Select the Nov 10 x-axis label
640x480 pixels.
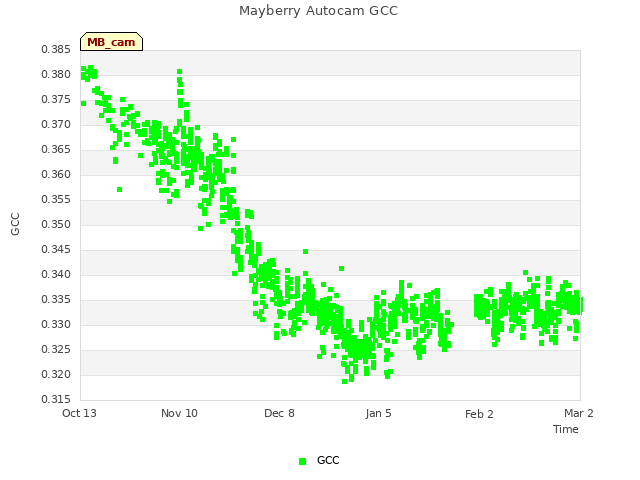point(179,413)
